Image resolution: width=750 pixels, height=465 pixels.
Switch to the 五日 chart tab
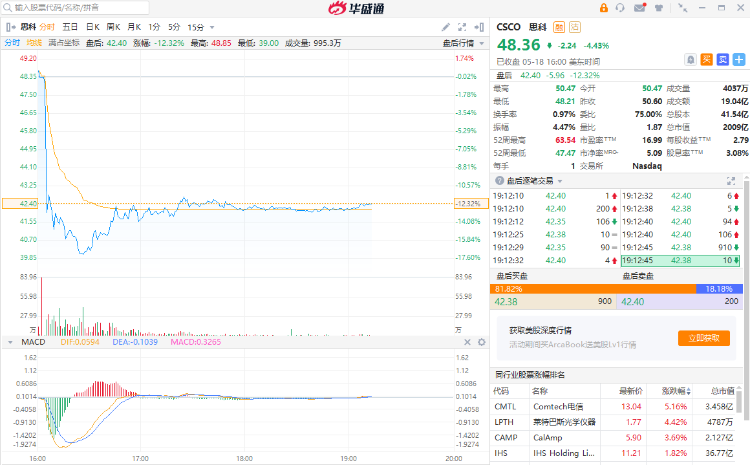(70, 27)
